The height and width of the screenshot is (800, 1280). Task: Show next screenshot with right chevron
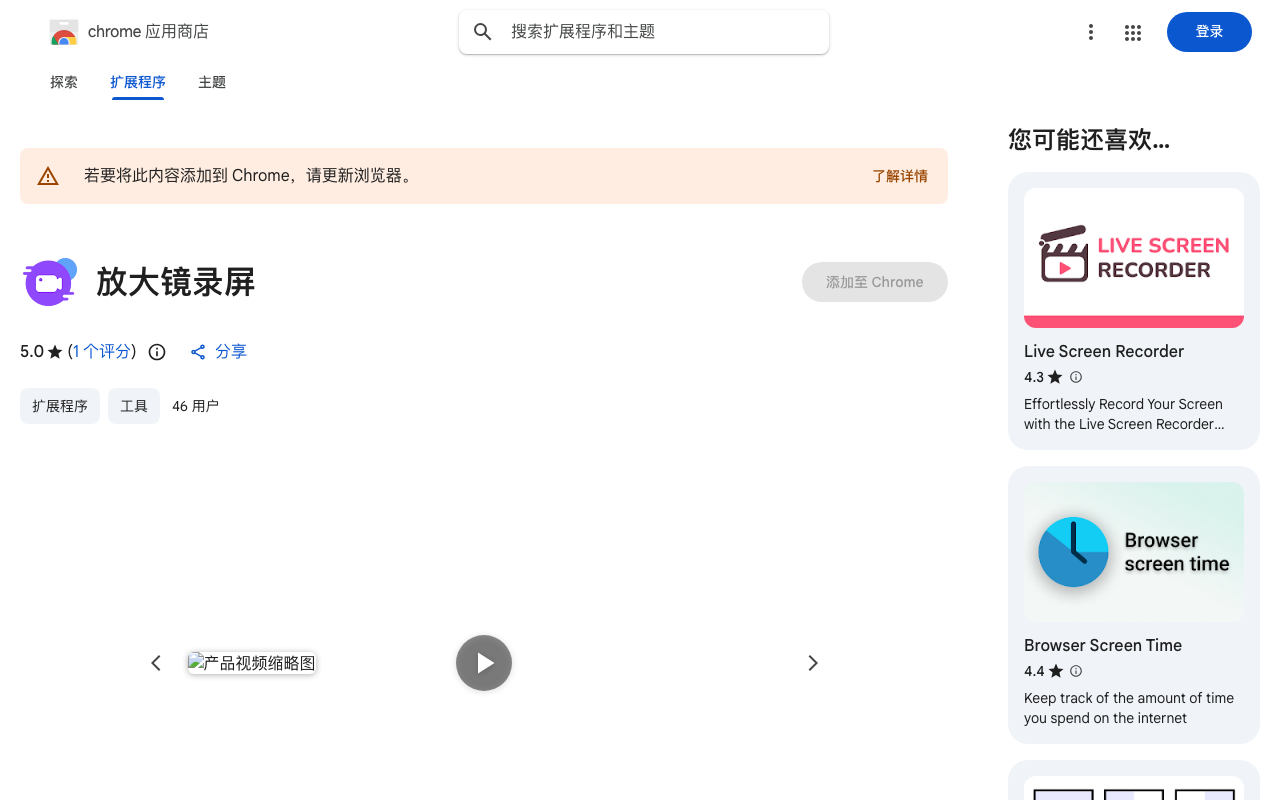(x=813, y=663)
